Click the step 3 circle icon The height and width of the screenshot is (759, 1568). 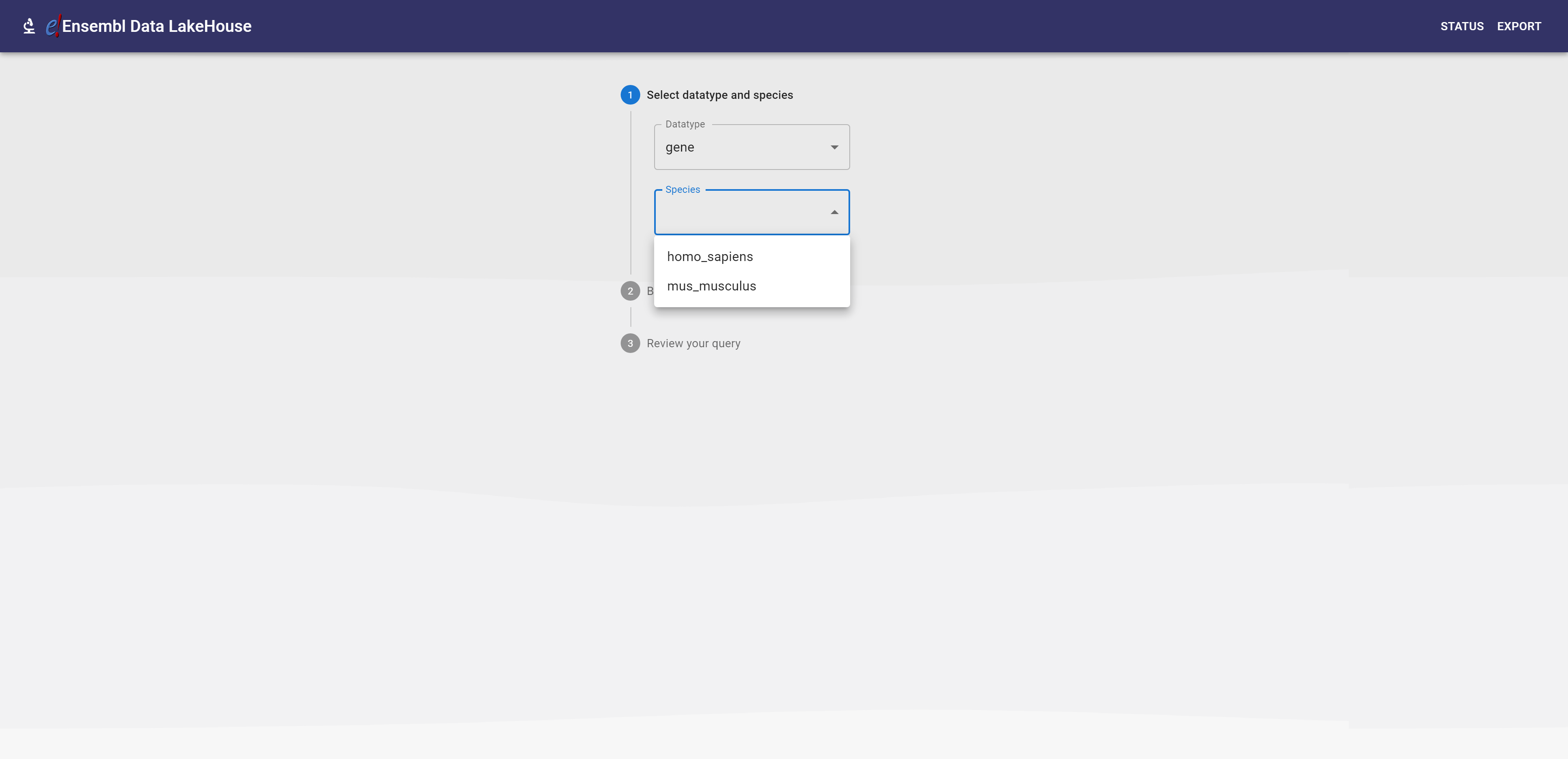[x=630, y=344]
